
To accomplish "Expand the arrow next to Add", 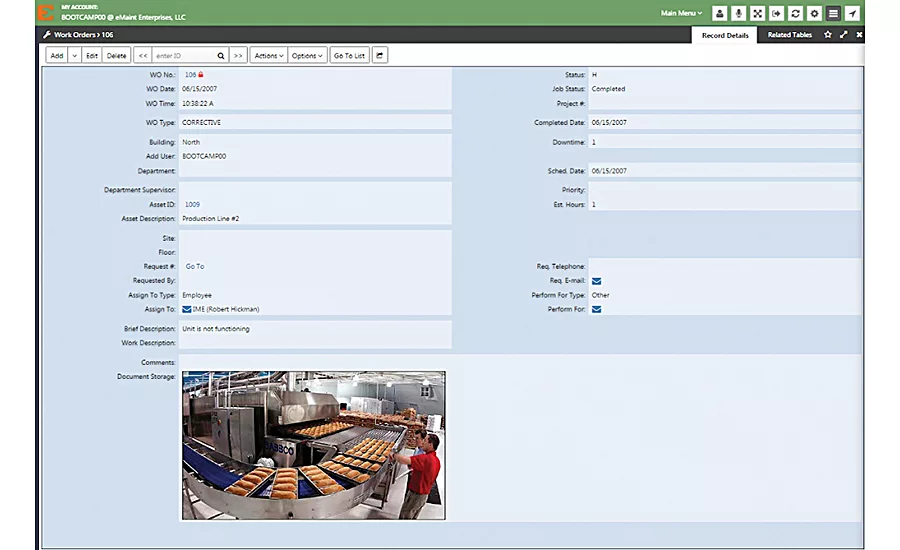I will point(75,56).
